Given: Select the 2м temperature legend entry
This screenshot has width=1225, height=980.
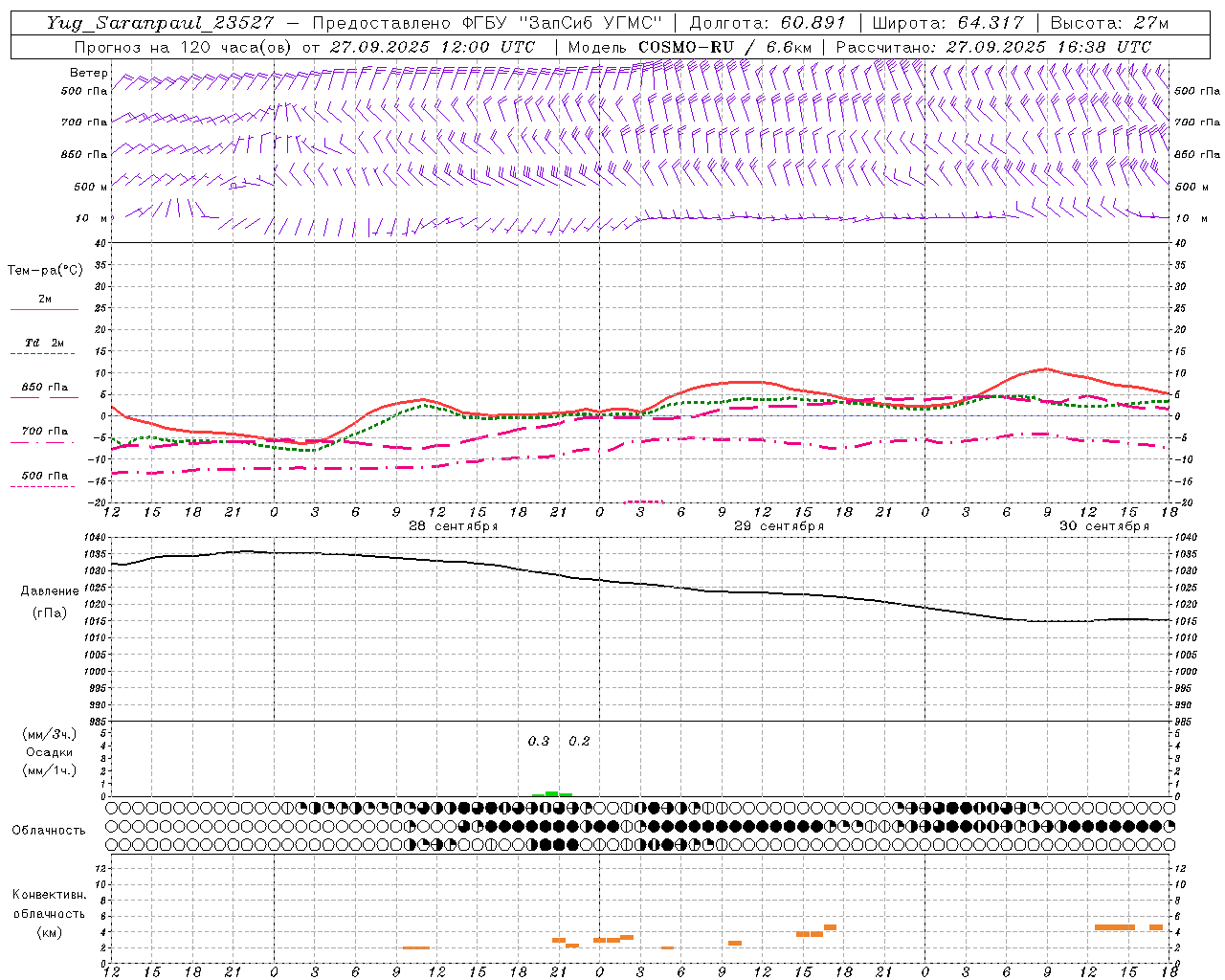Looking at the screenshot, I should (45, 299).
